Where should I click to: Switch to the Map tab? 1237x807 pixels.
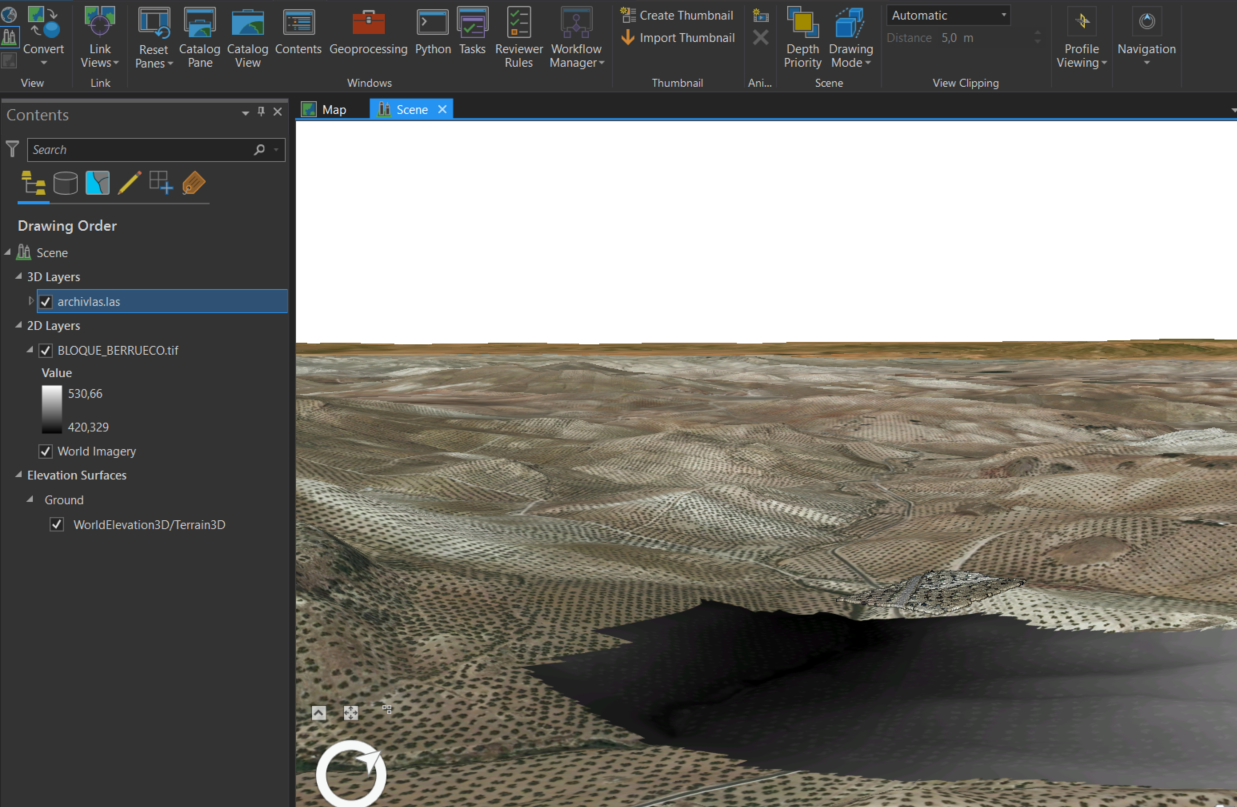tap(324, 109)
